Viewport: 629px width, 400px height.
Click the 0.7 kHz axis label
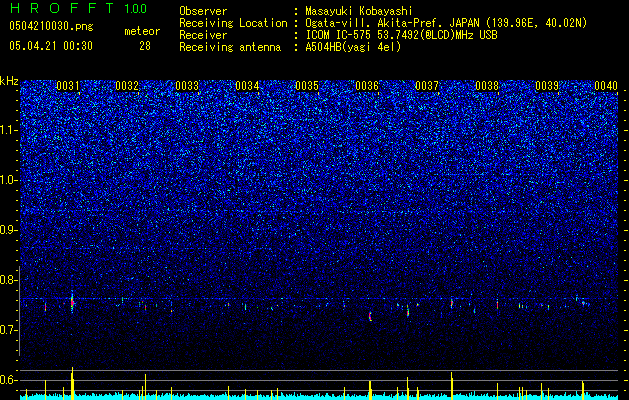pos(9,330)
